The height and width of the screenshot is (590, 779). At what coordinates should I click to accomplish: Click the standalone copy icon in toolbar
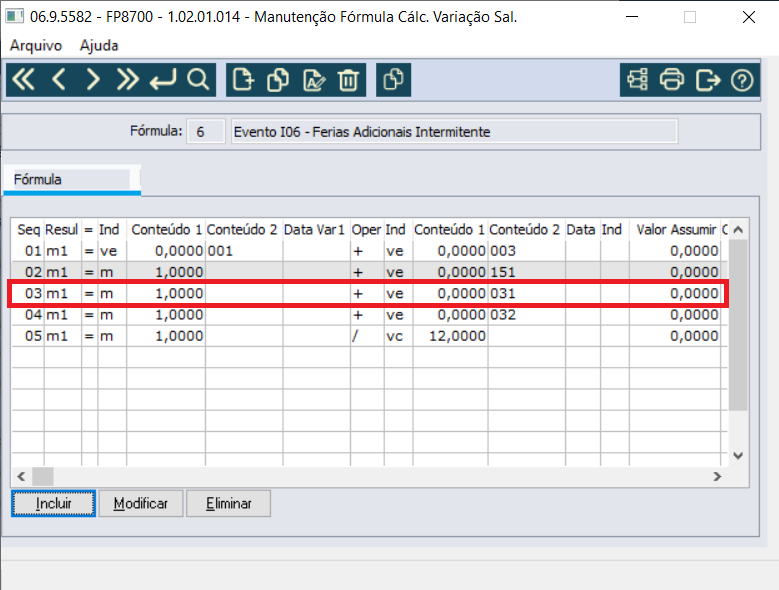tap(393, 79)
